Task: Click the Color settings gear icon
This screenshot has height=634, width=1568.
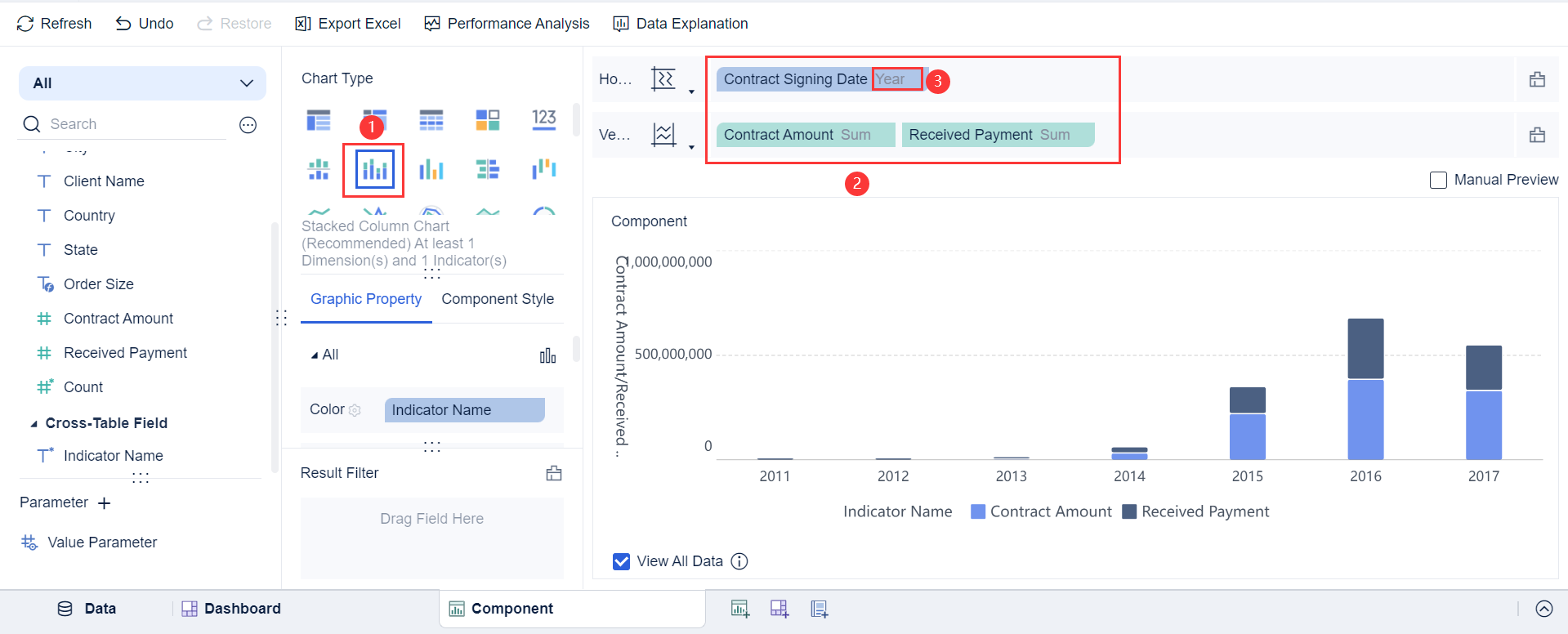Action: pyautogui.click(x=355, y=410)
